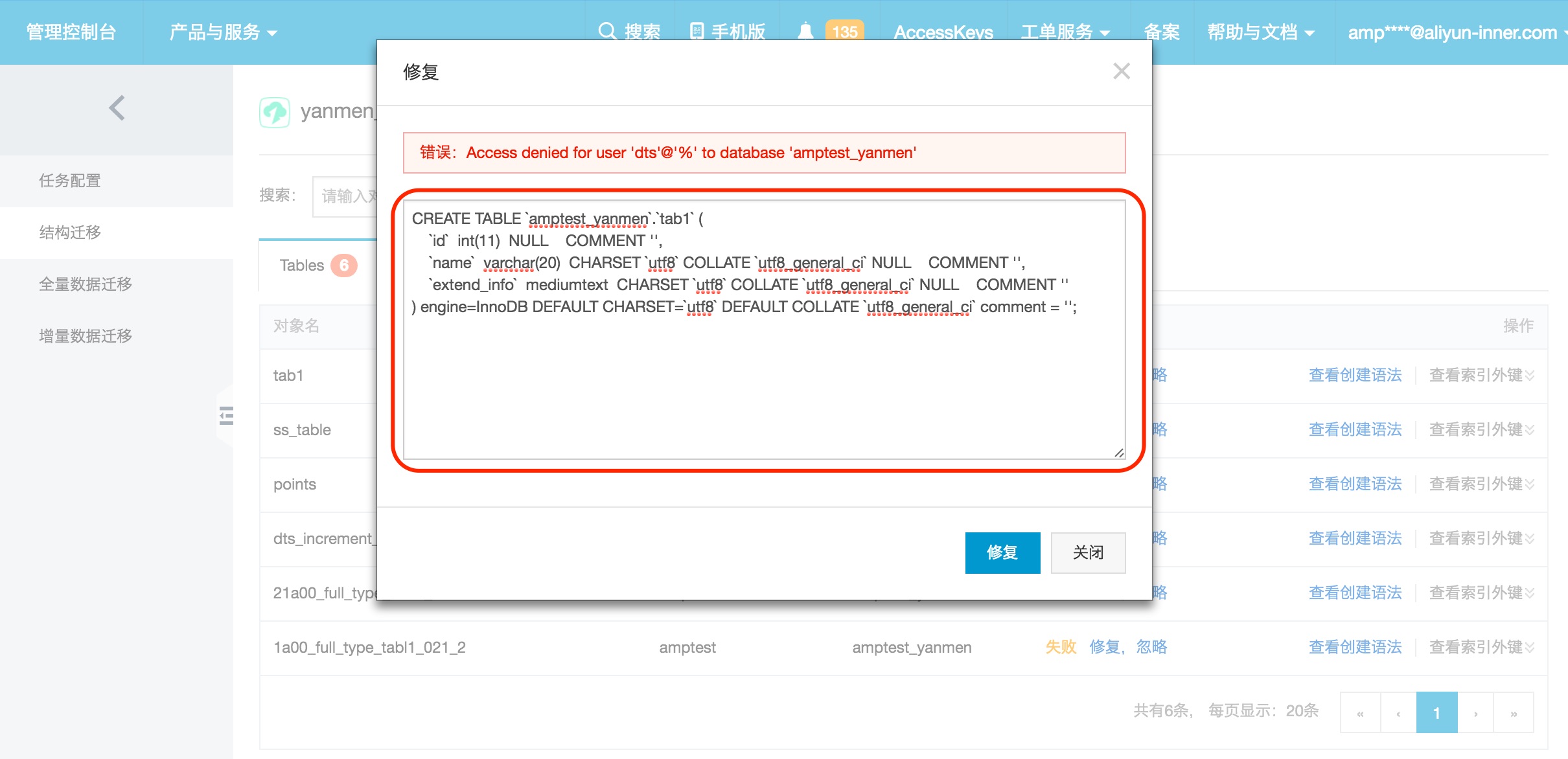Open the amp****@aliyun-inner.com account menu
Image resolution: width=1568 pixels, height=759 pixels.
[1457, 32]
